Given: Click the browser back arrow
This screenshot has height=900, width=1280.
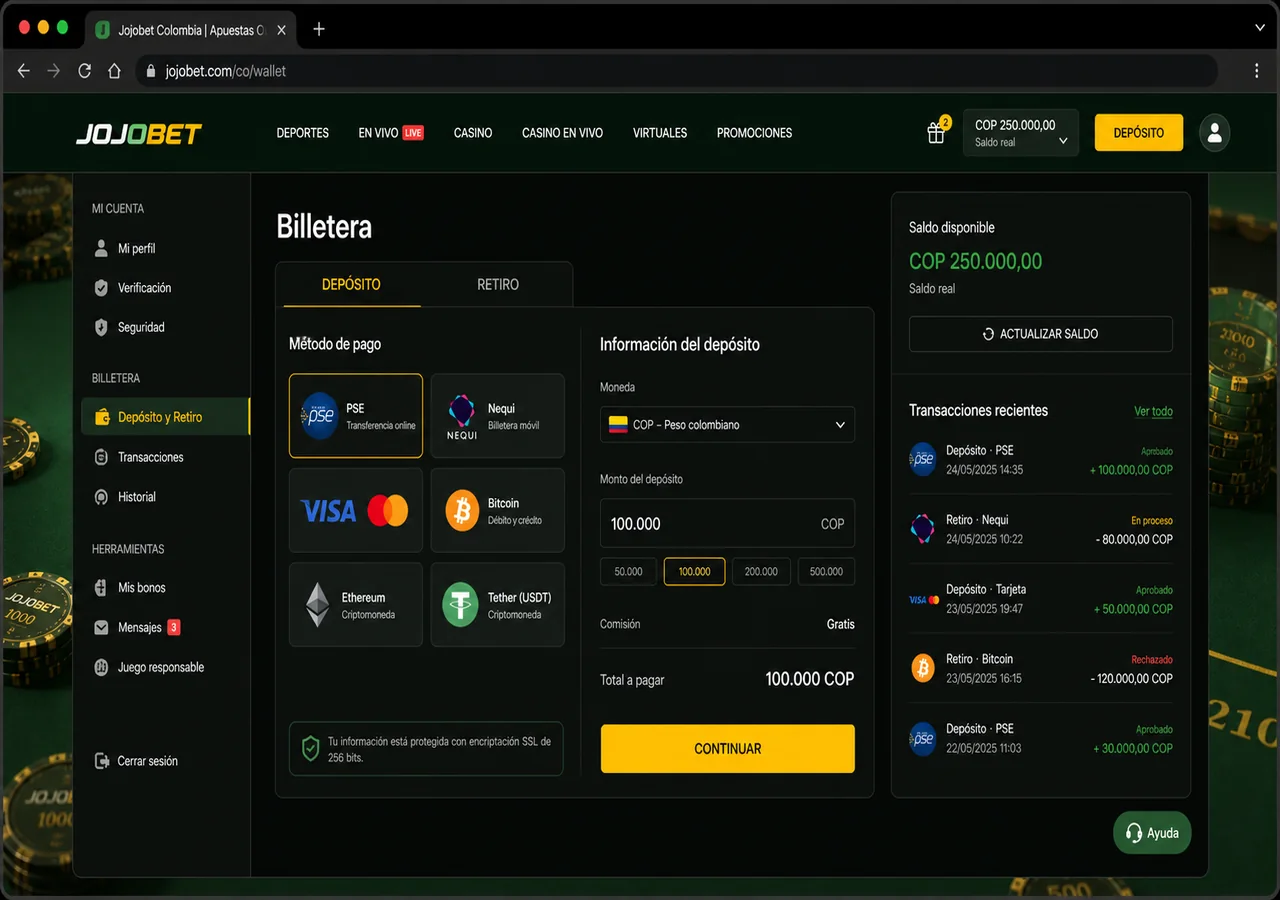Looking at the screenshot, I should [x=24, y=71].
